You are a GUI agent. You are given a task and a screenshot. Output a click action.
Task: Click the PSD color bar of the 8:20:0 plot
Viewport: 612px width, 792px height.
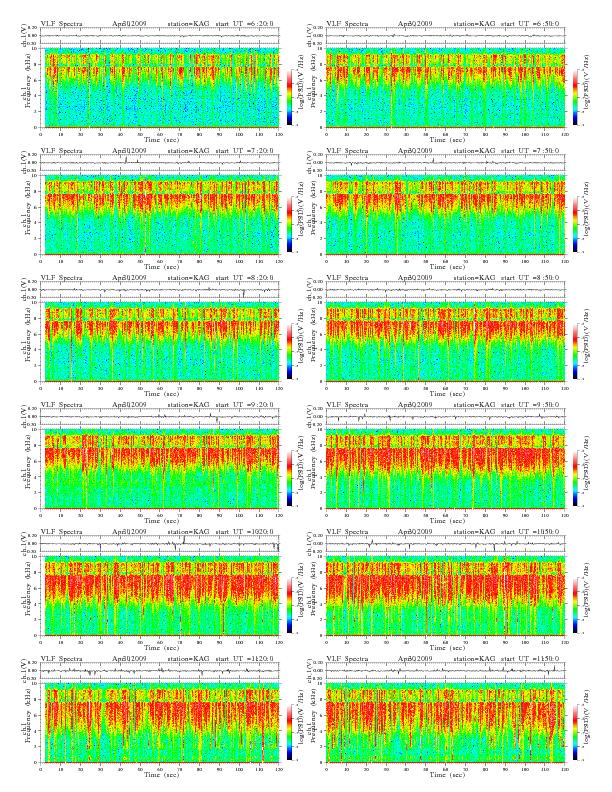[x=289, y=351]
